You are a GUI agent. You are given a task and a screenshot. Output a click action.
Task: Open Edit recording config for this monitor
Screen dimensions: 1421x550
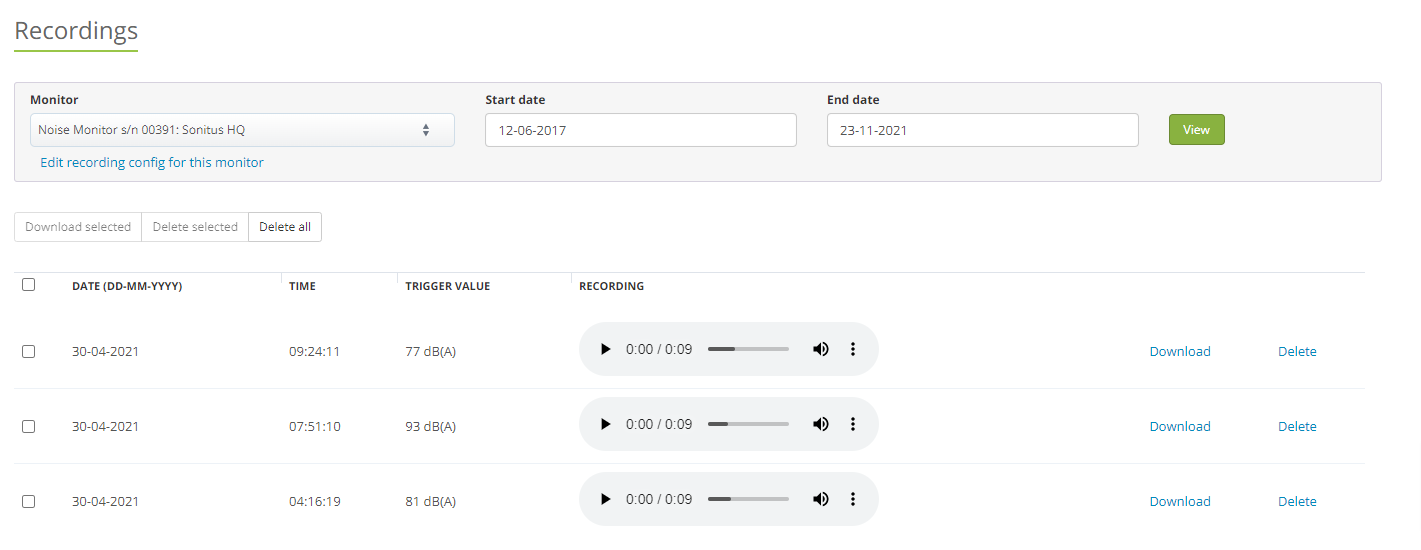(152, 162)
